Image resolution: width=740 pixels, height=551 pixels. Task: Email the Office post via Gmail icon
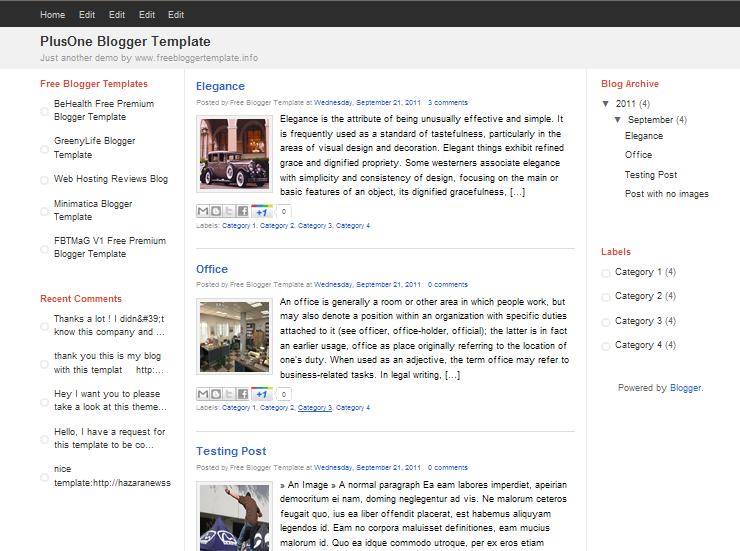point(202,393)
